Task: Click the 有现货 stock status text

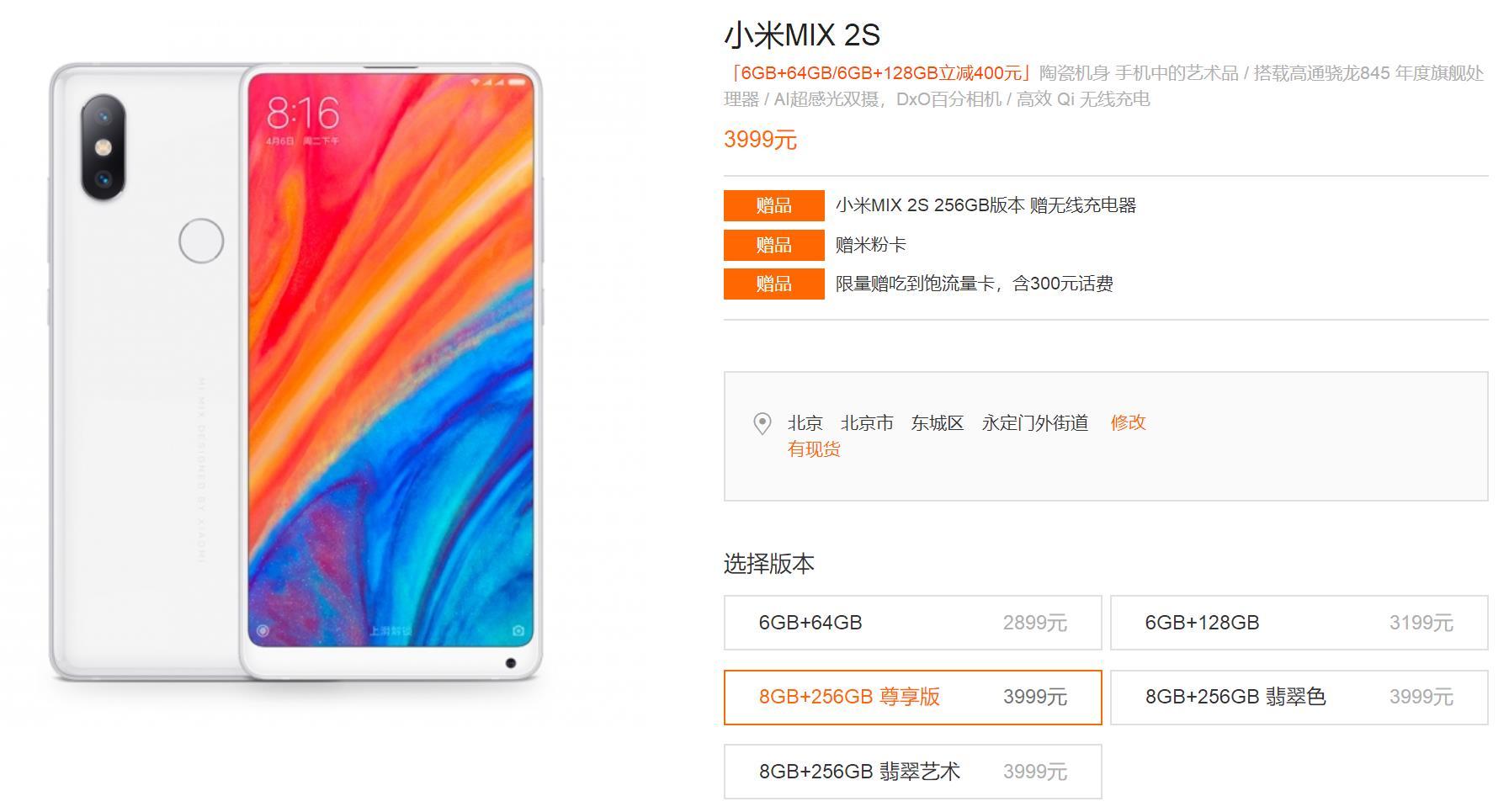Action: [x=814, y=449]
